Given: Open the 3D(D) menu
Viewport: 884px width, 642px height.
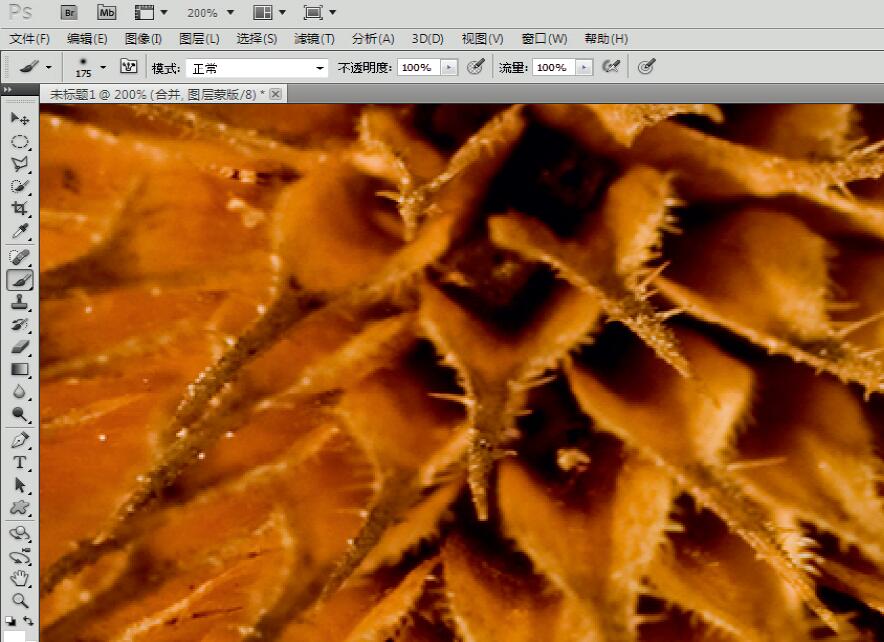Looking at the screenshot, I should coord(427,39).
